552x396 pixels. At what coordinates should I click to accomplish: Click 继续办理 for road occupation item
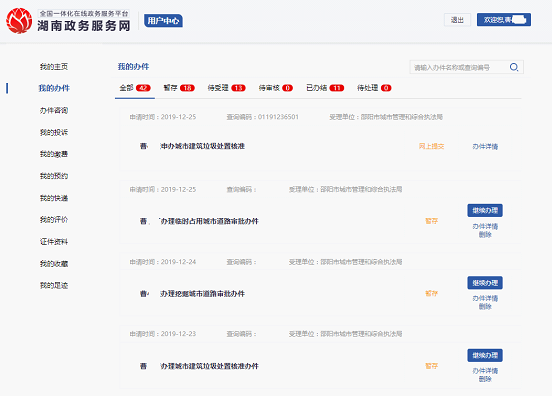click(x=485, y=210)
